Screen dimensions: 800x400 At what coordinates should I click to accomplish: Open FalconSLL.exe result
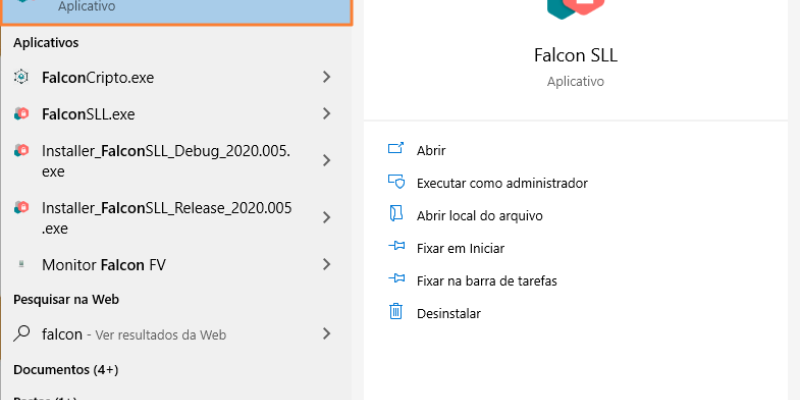click(x=177, y=114)
